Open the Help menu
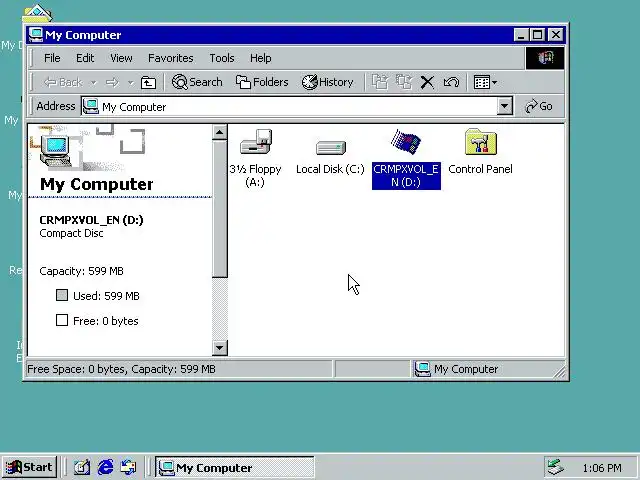The height and width of the screenshot is (480, 640). (260, 58)
